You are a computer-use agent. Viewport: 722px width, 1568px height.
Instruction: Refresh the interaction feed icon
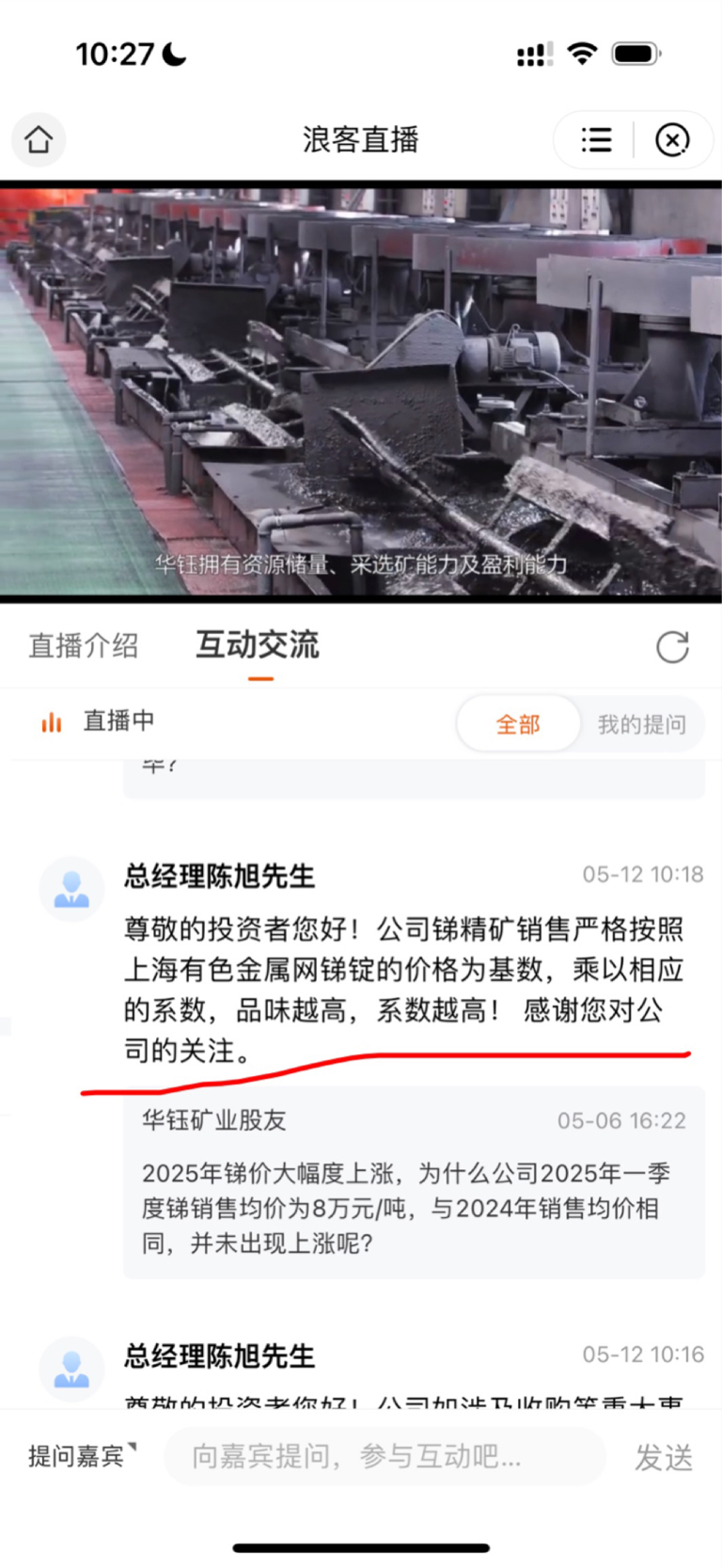pos(672,647)
